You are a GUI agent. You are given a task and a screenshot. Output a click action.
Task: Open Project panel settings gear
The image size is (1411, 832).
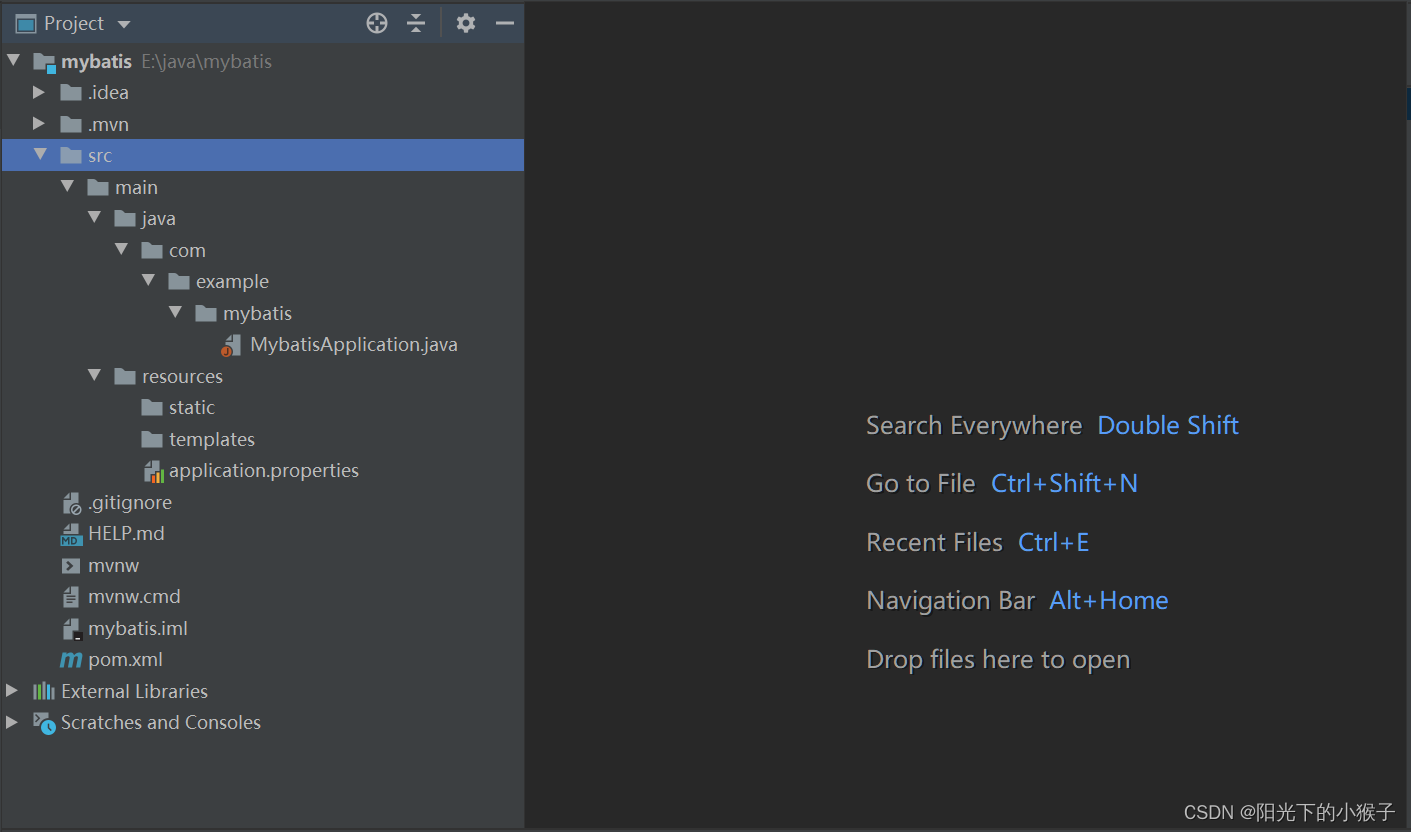tap(466, 23)
